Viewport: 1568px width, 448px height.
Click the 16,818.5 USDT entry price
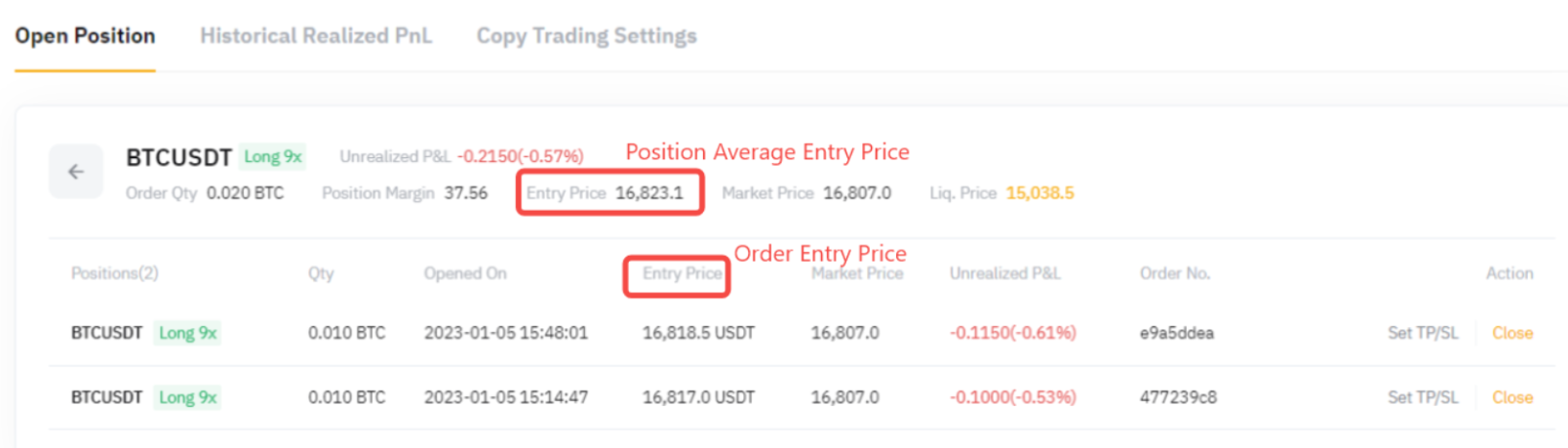tap(698, 333)
